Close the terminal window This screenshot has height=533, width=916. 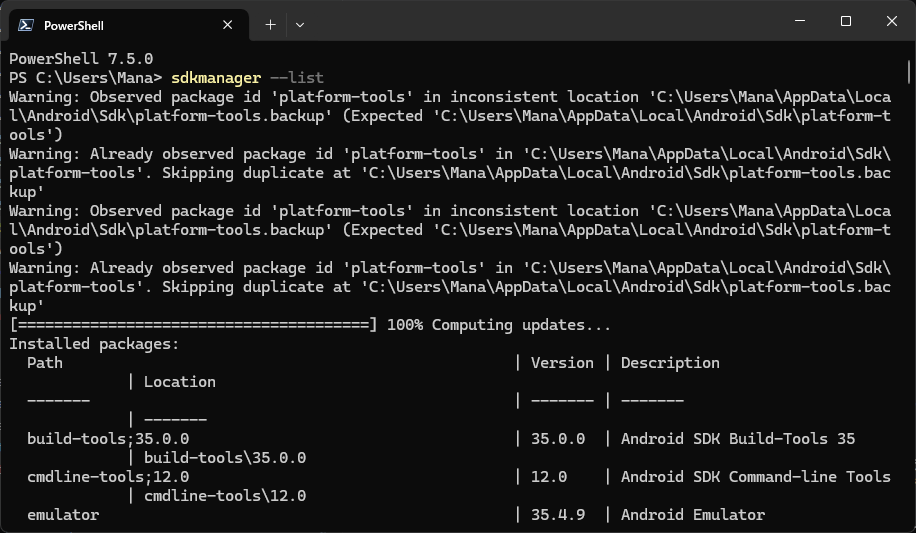[891, 21]
